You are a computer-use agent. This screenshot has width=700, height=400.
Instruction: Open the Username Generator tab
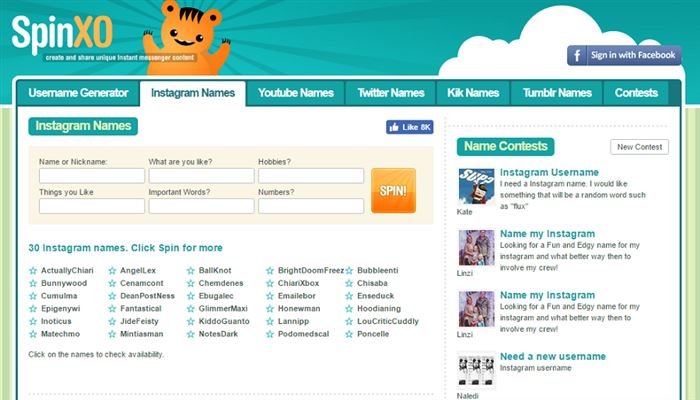(x=78, y=93)
